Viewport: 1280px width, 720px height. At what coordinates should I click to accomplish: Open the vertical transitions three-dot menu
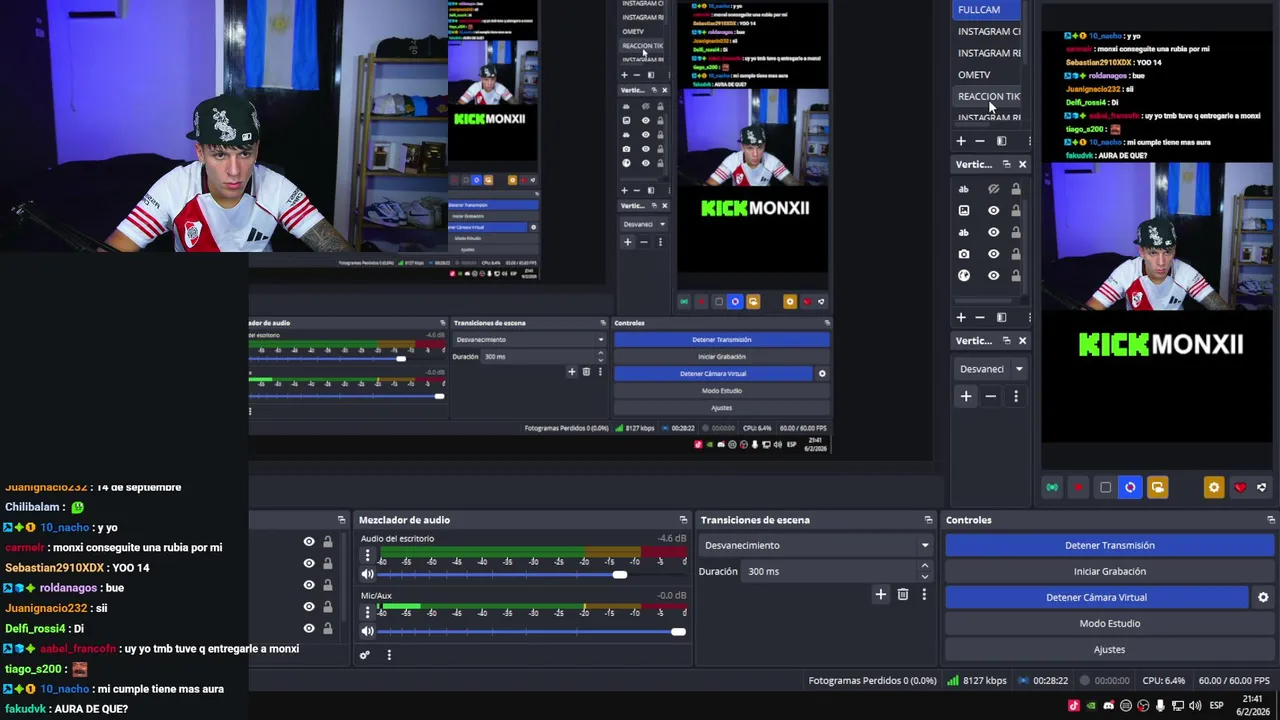tap(1015, 396)
